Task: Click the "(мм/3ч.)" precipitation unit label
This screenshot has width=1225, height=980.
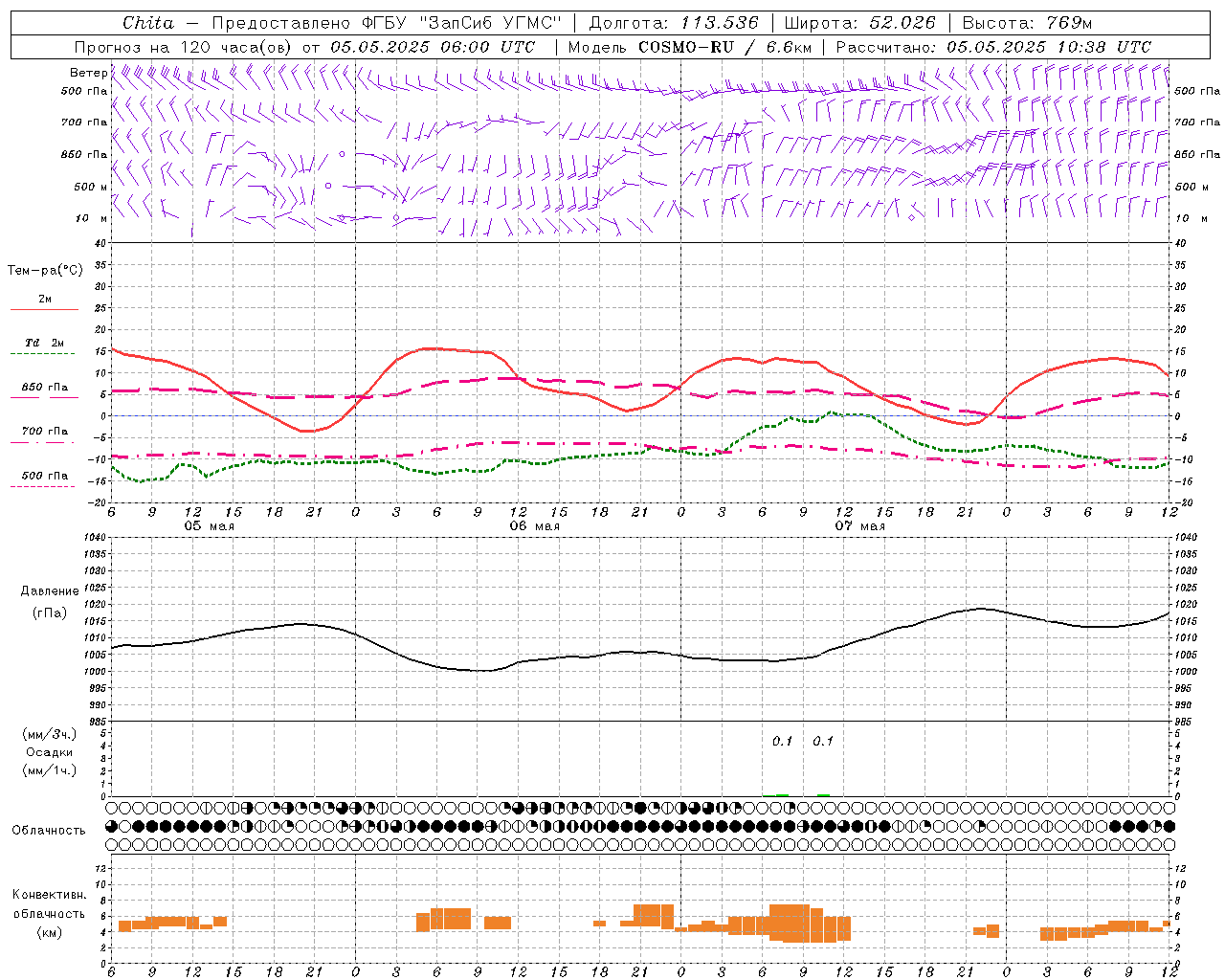Action: pyautogui.click(x=50, y=734)
